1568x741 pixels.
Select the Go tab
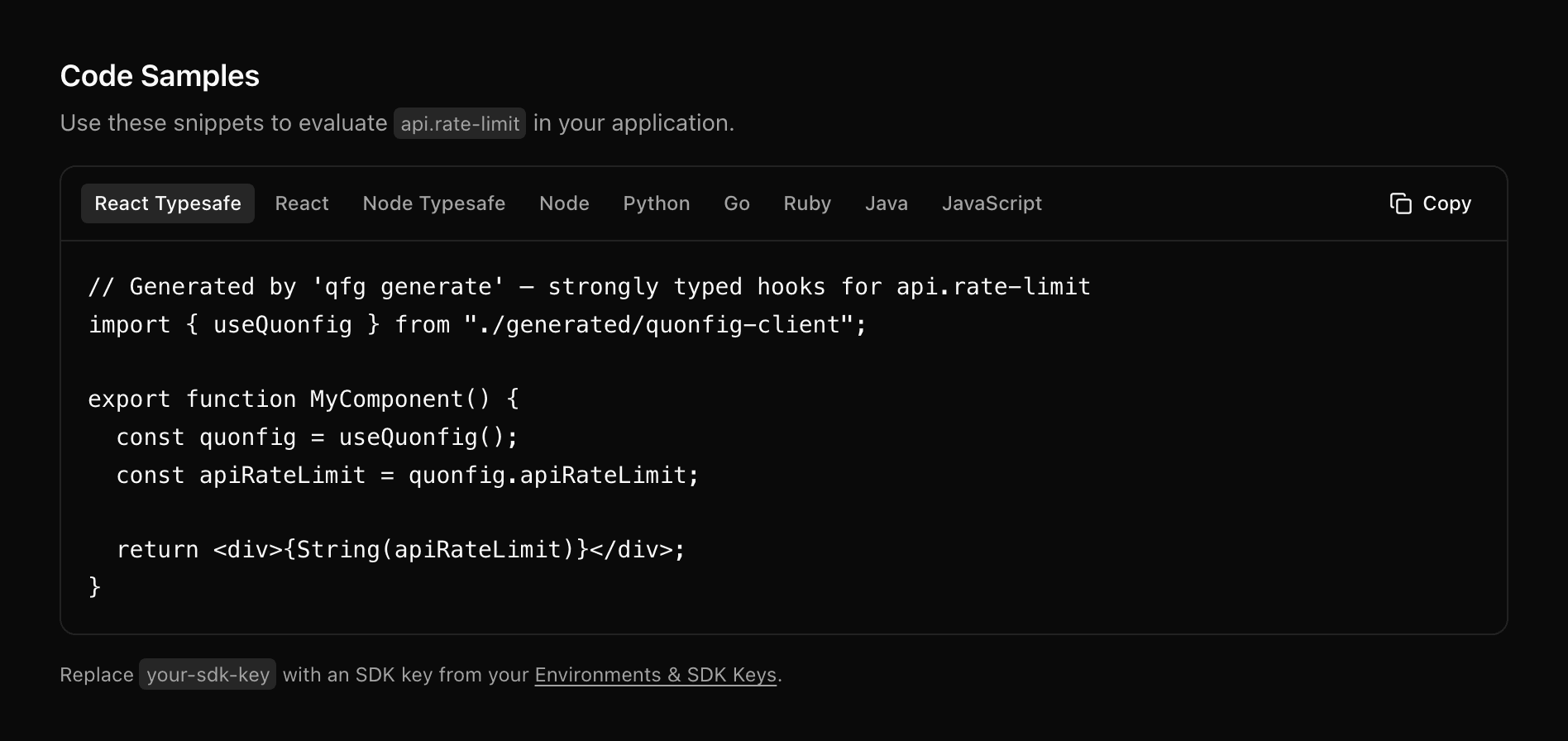[x=737, y=203]
